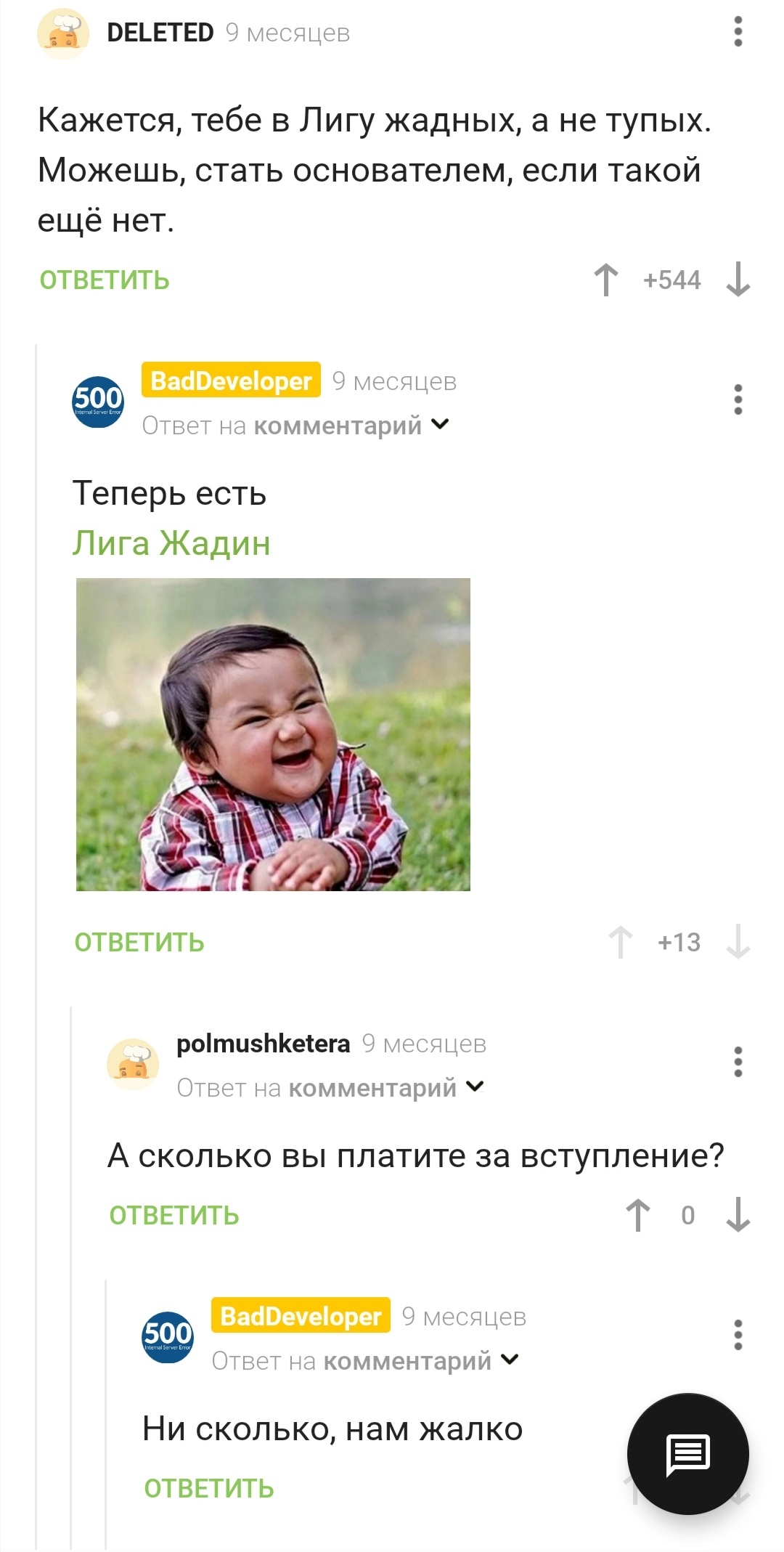
Task: Open options menu on last BadDeveloper reply
Action: point(738,1335)
